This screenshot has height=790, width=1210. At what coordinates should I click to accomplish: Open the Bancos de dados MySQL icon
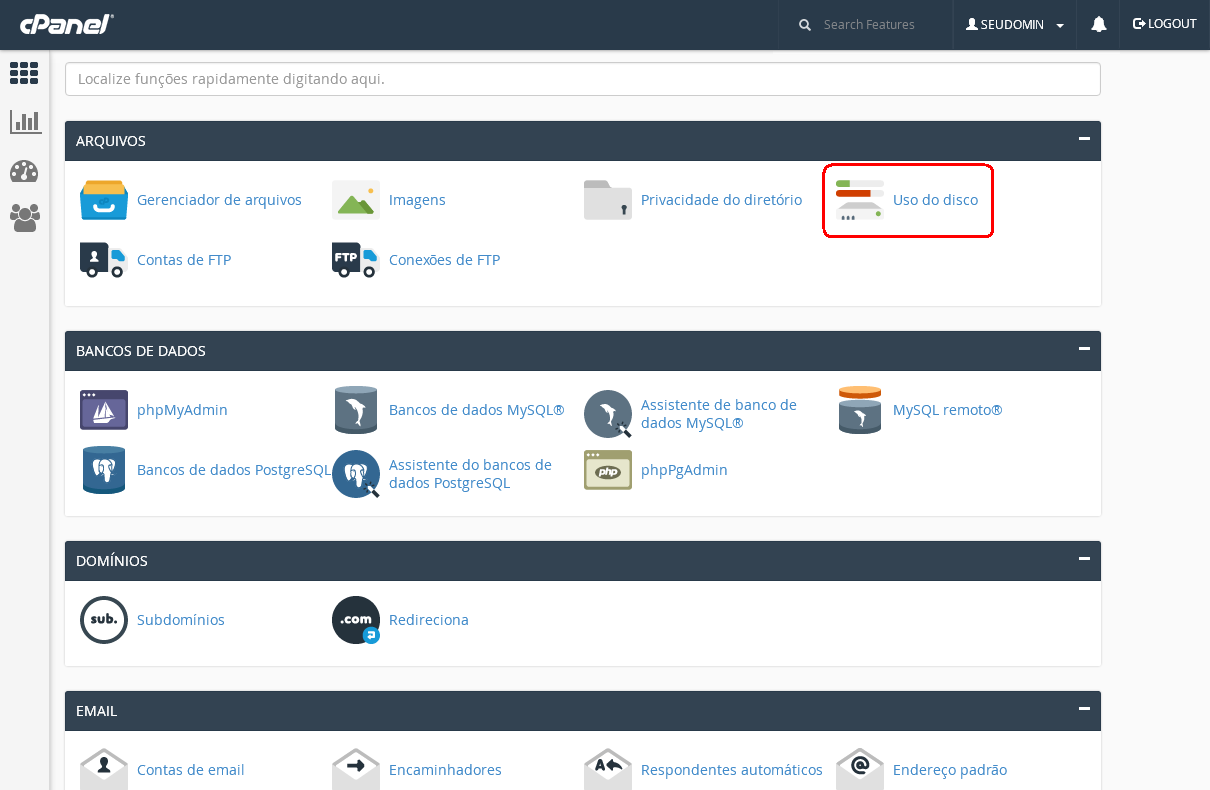click(356, 410)
